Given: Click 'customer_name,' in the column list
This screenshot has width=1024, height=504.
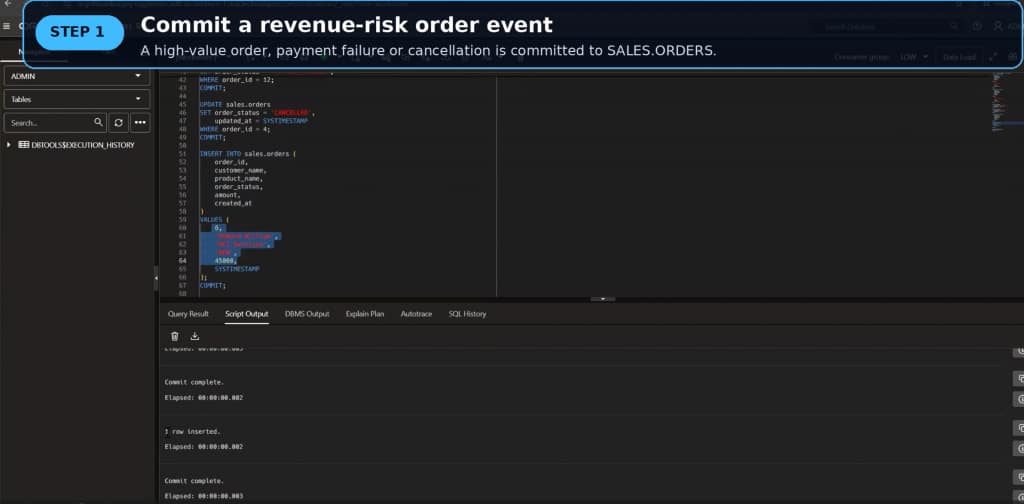Looking at the screenshot, I should pyautogui.click(x=240, y=170).
